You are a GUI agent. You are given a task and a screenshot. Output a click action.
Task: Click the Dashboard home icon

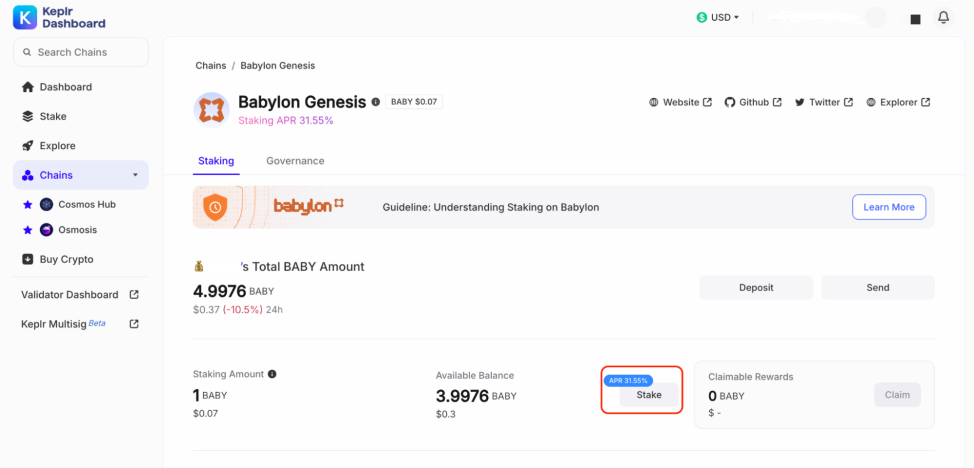27,87
